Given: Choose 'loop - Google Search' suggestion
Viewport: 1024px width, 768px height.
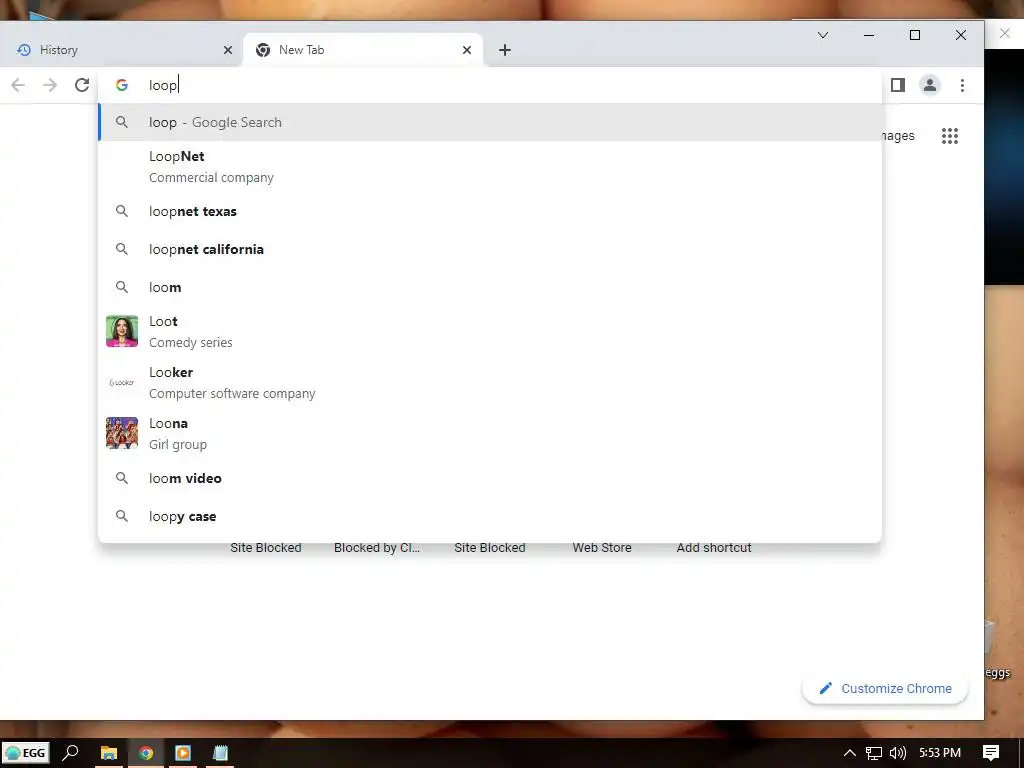Looking at the screenshot, I should 490,122.
